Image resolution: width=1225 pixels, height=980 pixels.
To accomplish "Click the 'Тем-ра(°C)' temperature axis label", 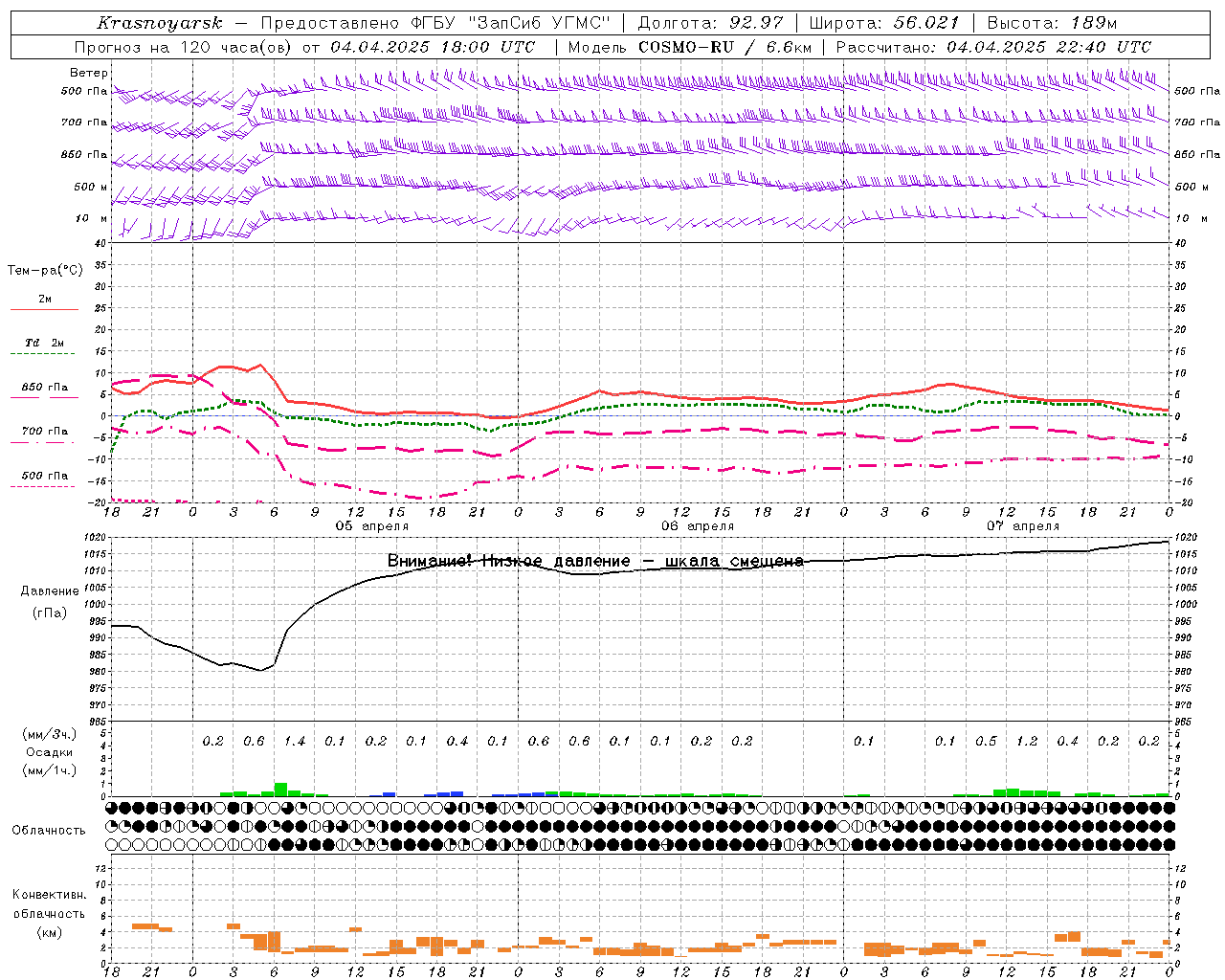I will click(45, 271).
